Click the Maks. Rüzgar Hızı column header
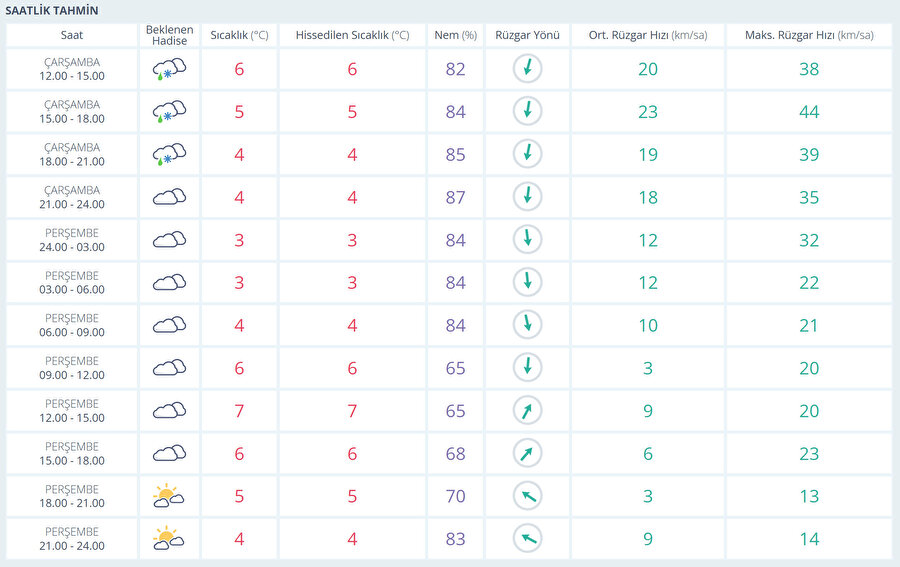The width and height of the screenshot is (900, 567). tap(808, 35)
